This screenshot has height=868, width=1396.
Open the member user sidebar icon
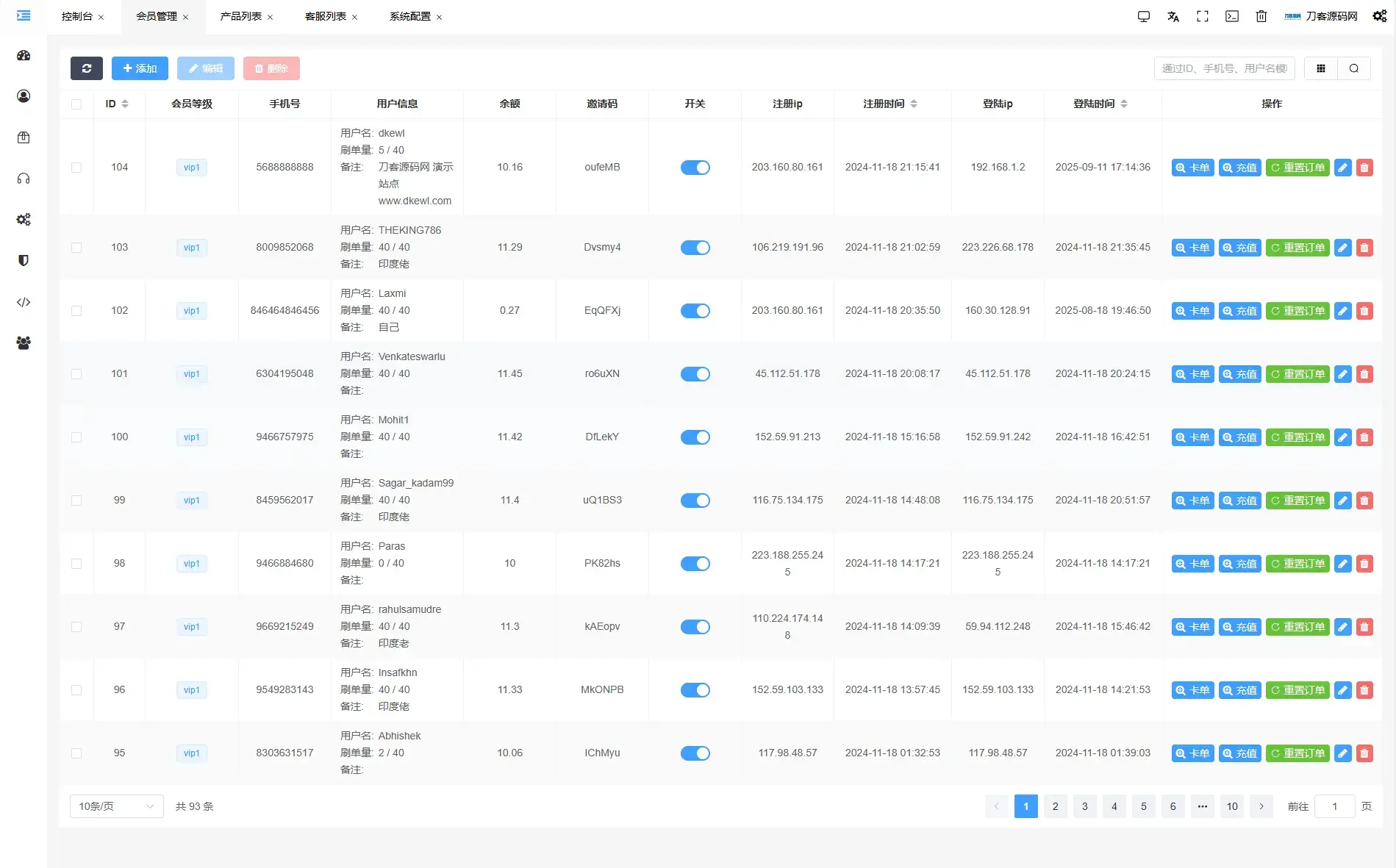click(24, 96)
